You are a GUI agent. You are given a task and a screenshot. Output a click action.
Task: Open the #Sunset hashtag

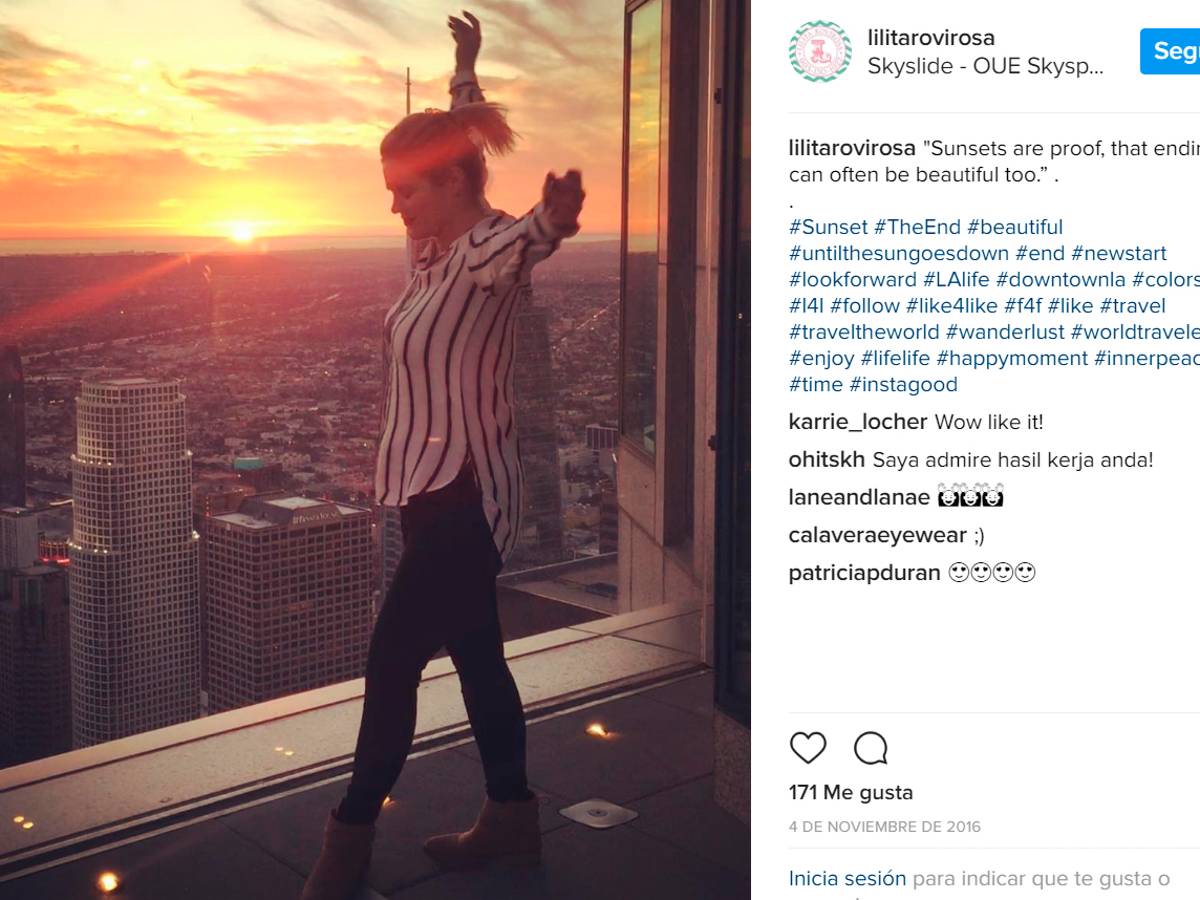[x=828, y=227]
